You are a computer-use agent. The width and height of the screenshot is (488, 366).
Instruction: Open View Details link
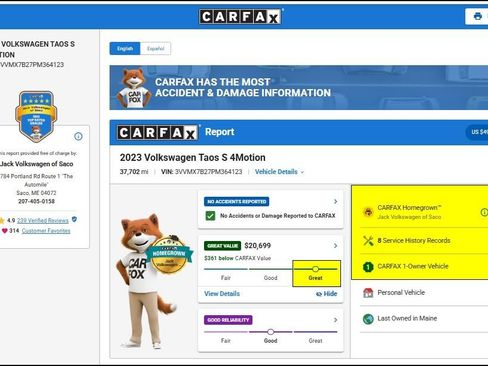point(222,294)
